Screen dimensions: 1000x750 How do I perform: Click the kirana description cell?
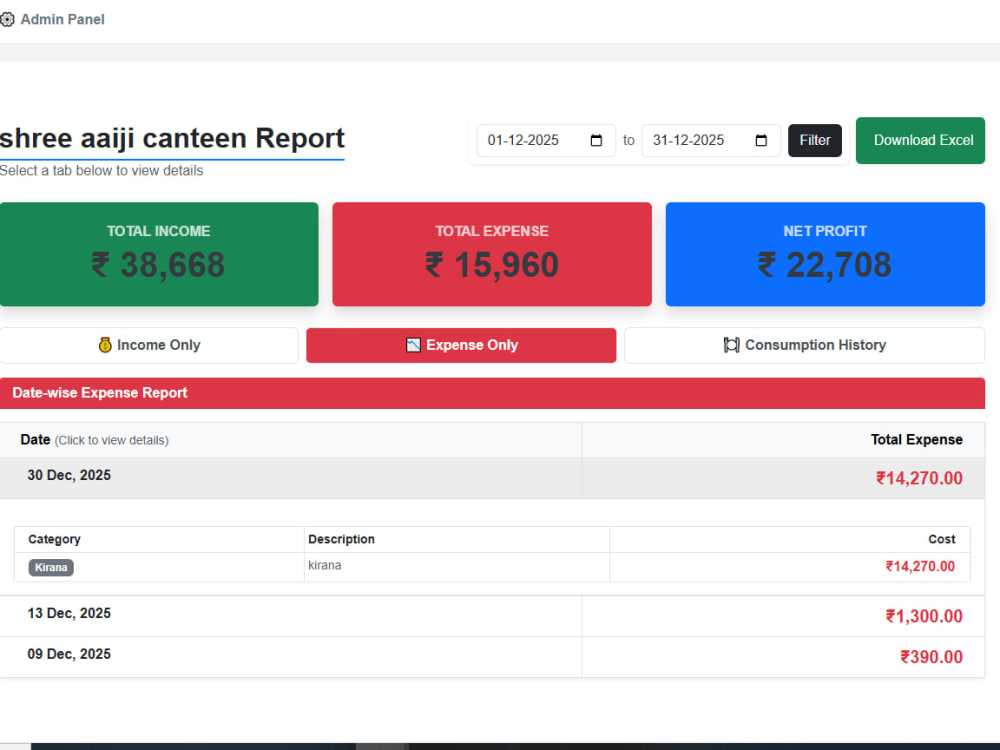[x=457, y=567]
